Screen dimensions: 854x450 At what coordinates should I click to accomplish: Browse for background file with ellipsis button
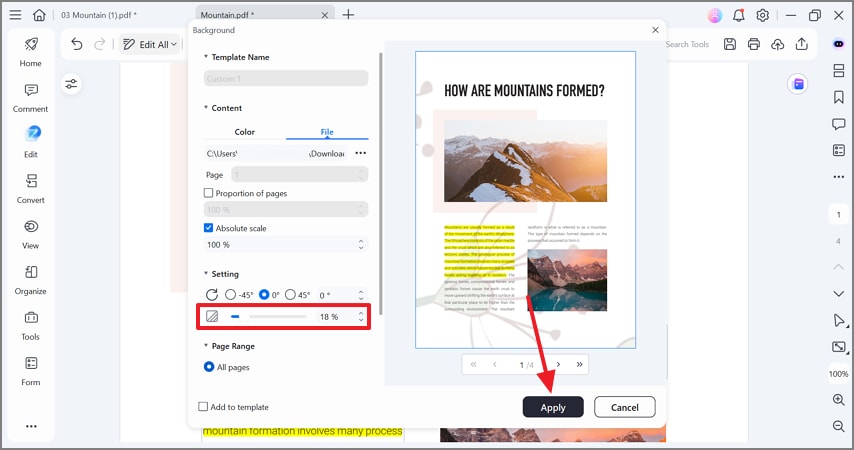[x=361, y=153]
